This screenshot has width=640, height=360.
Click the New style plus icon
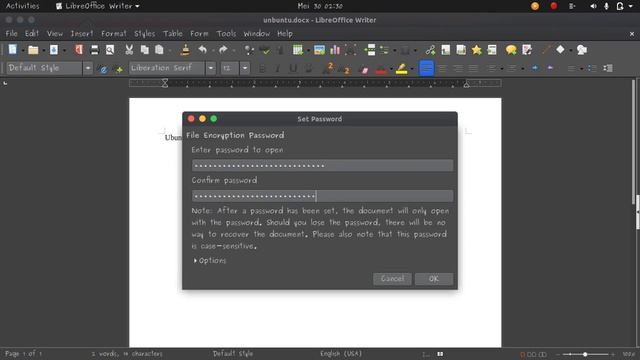click(119, 70)
